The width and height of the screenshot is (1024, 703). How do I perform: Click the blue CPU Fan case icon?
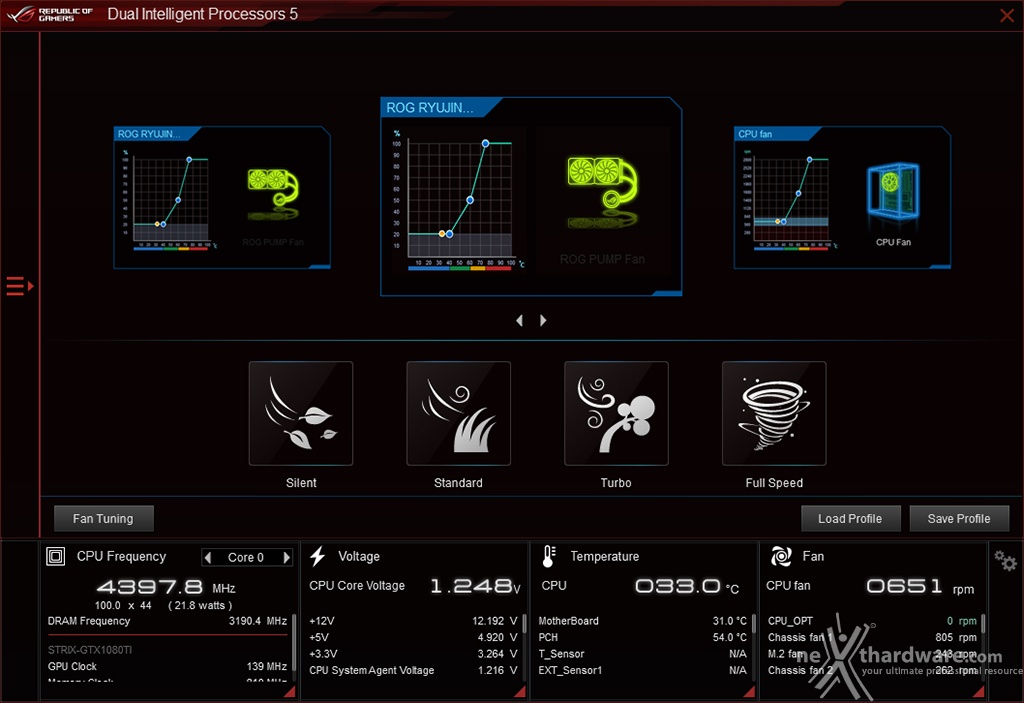point(893,192)
